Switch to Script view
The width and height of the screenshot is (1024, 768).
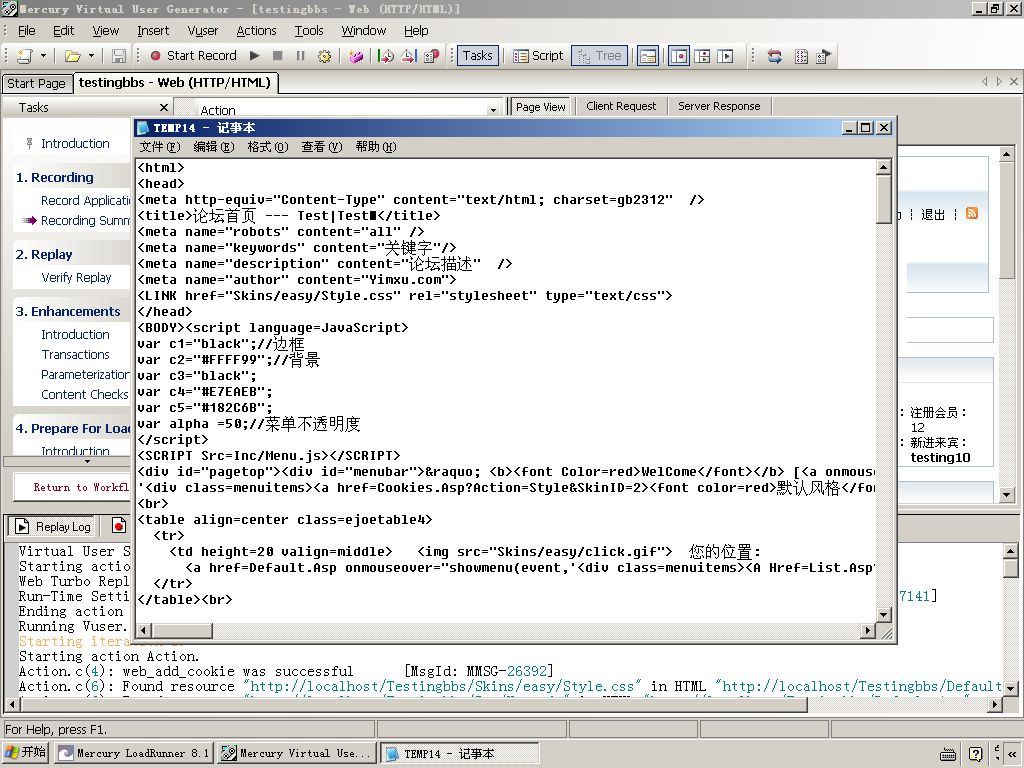pos(538,56)
